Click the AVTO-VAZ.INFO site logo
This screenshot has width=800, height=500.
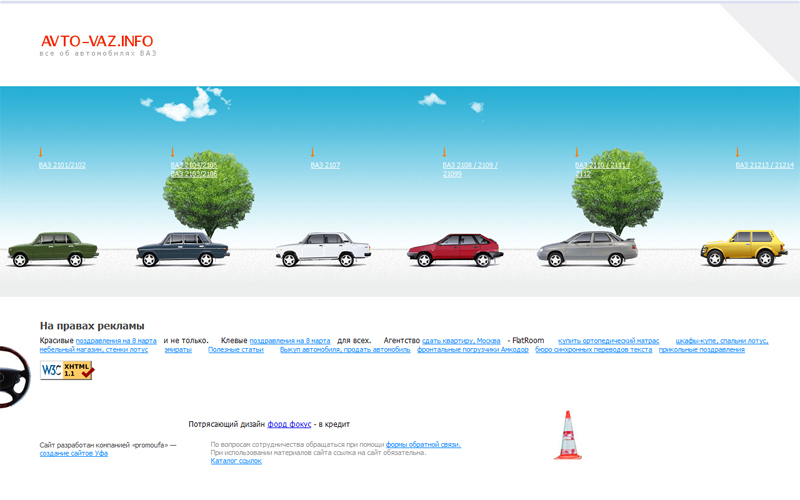[x=97, y=41]
